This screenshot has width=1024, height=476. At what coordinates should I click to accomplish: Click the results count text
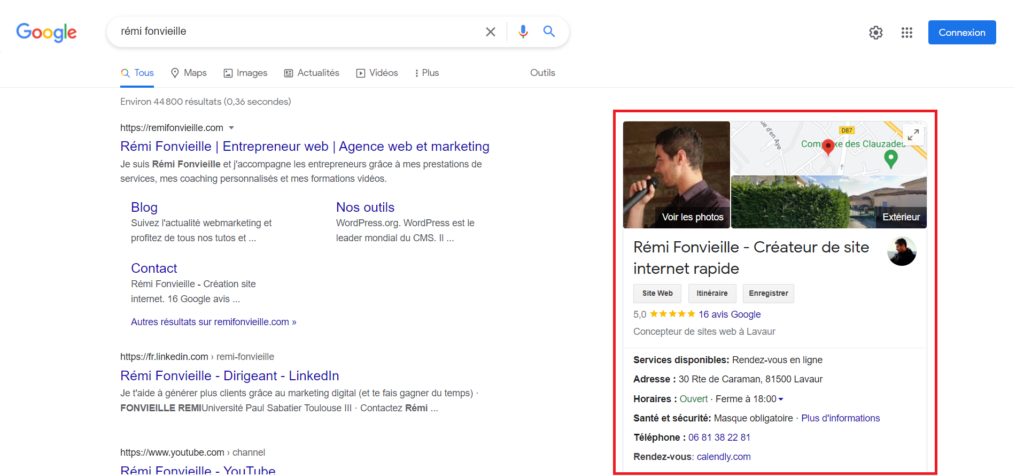tap(206, 102)
